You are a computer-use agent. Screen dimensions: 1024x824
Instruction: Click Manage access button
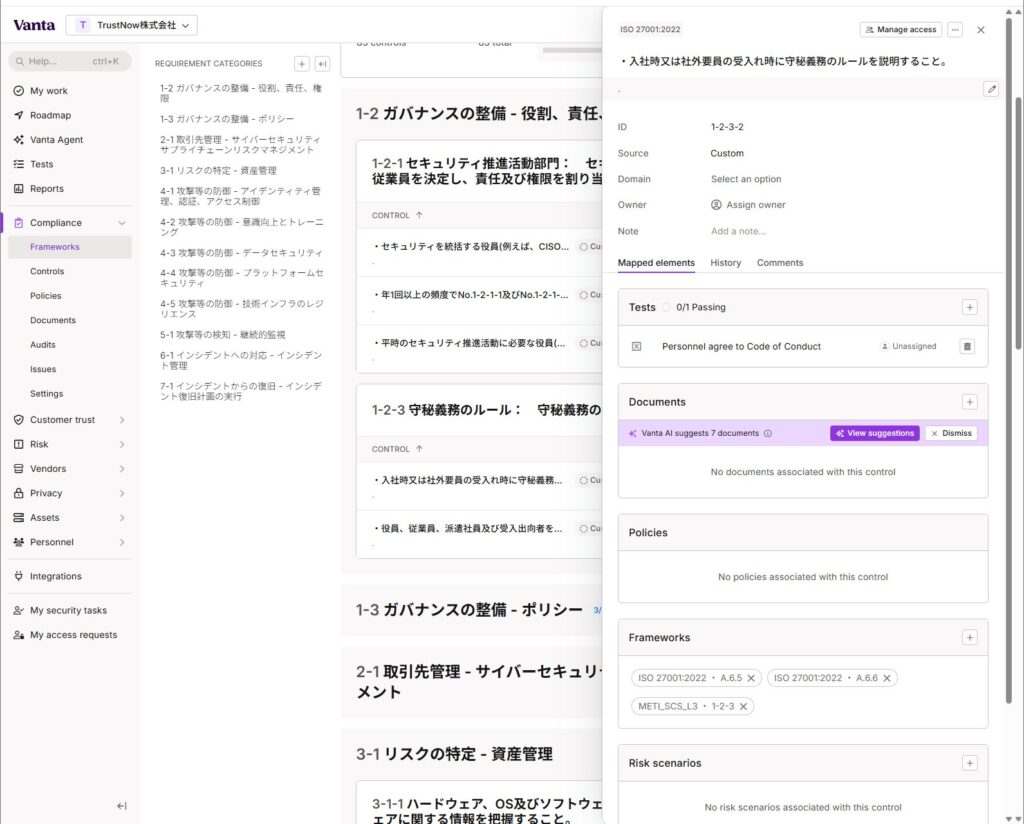(900, 30)
